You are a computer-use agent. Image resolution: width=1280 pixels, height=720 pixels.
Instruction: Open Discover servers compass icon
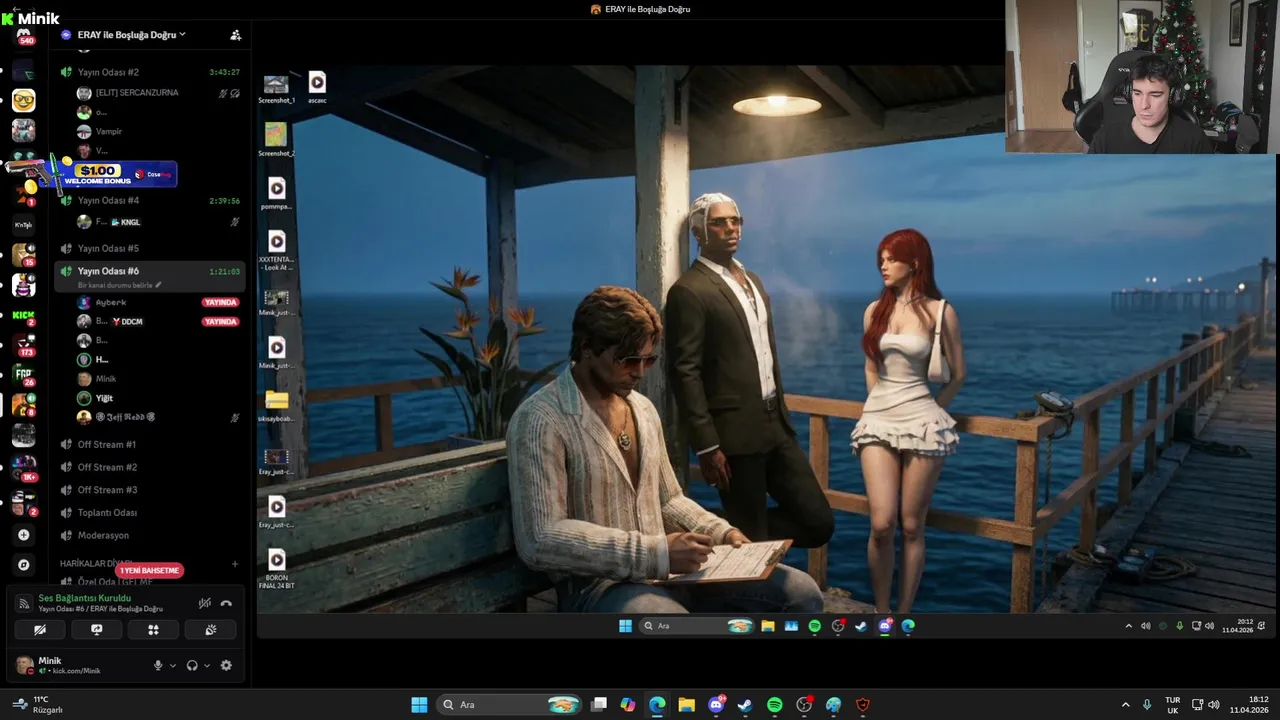[x=24, y=565]
